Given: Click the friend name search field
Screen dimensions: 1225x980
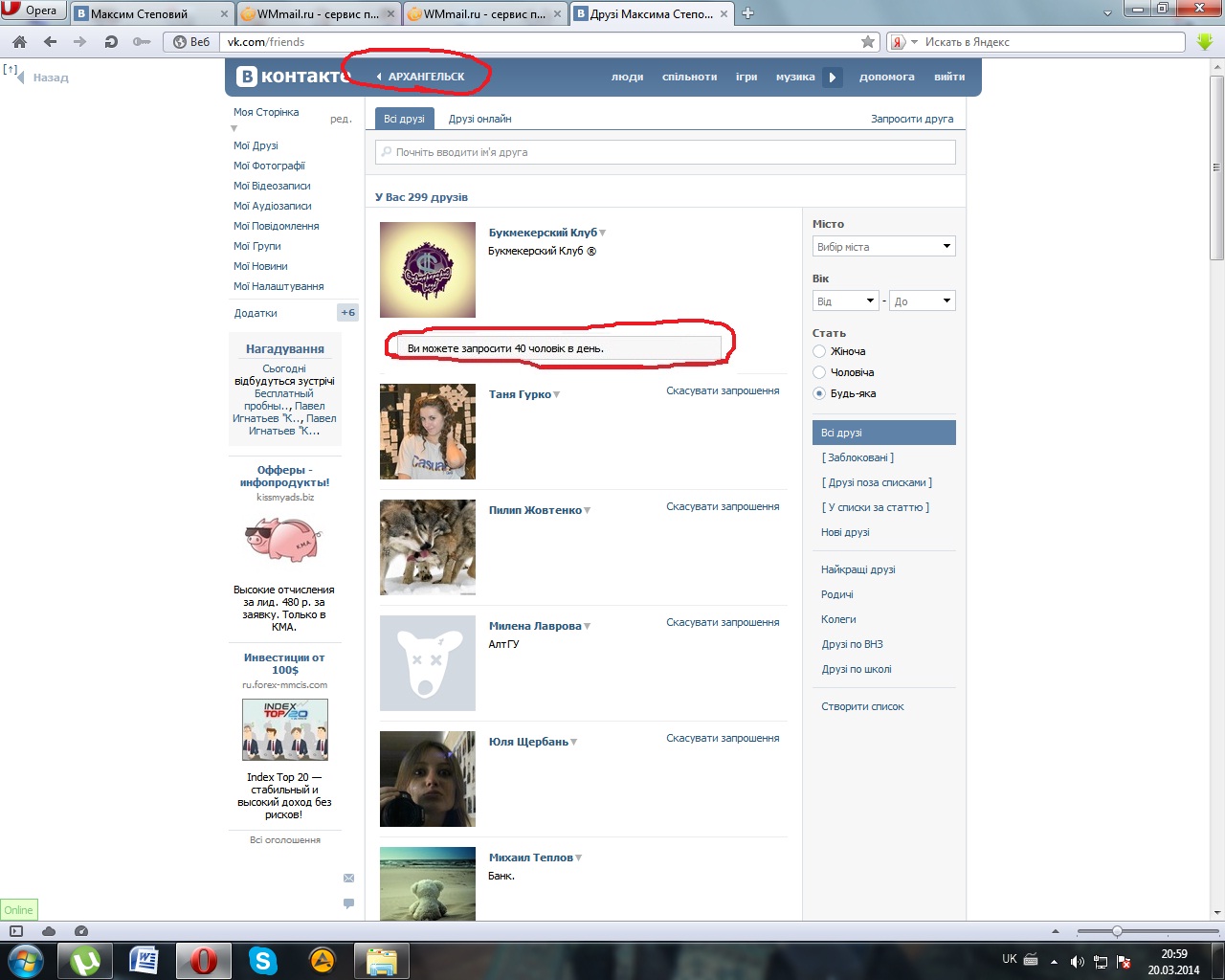Looking at the screenshot, I should click(x=665, y=152).
